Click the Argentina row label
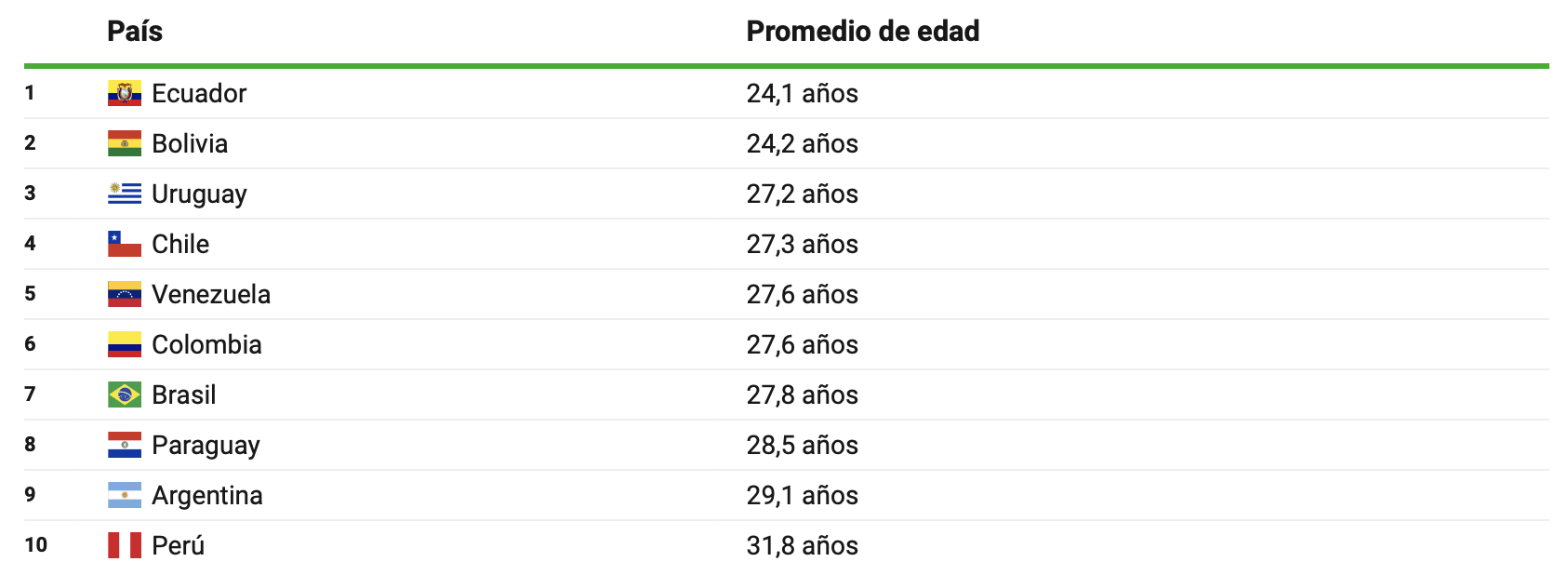The height and width of the screenshot is (575, 1568). pos(207,495)
